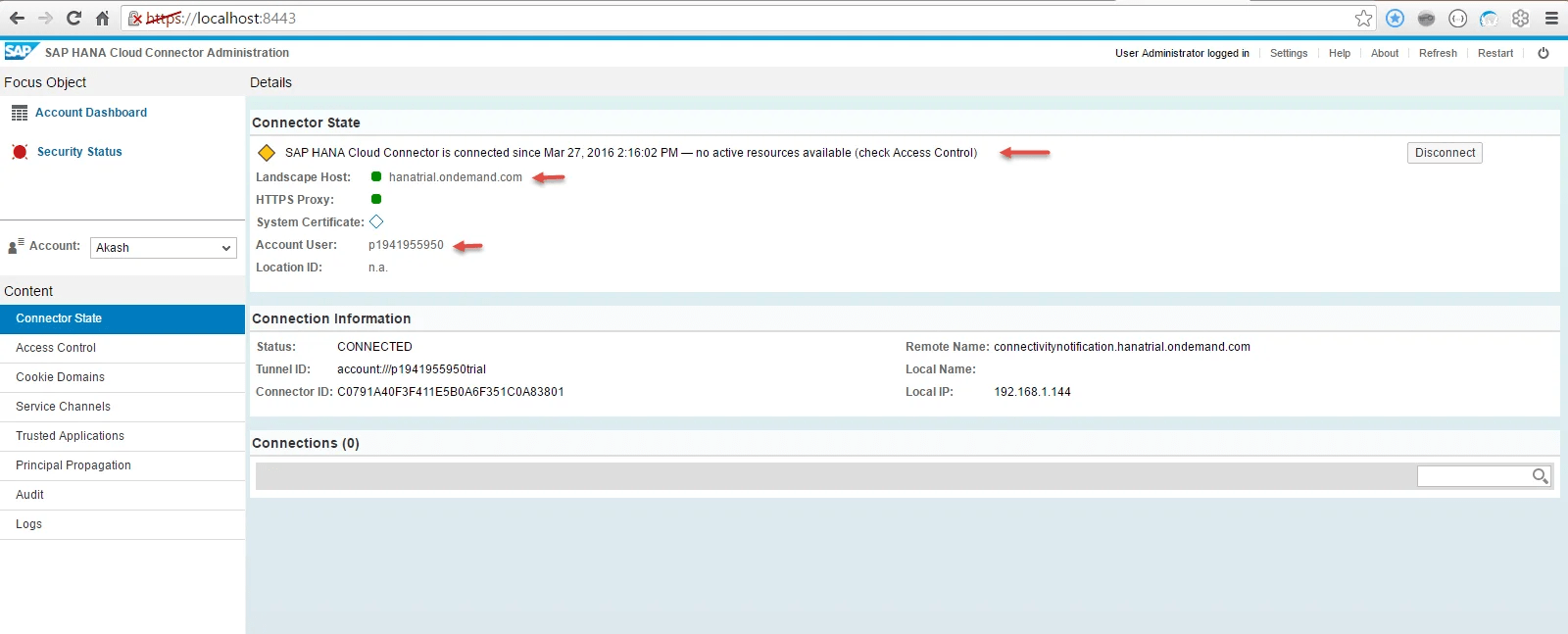Open Cookie Domains section
Screen dimensions: 1568x634
122,377
